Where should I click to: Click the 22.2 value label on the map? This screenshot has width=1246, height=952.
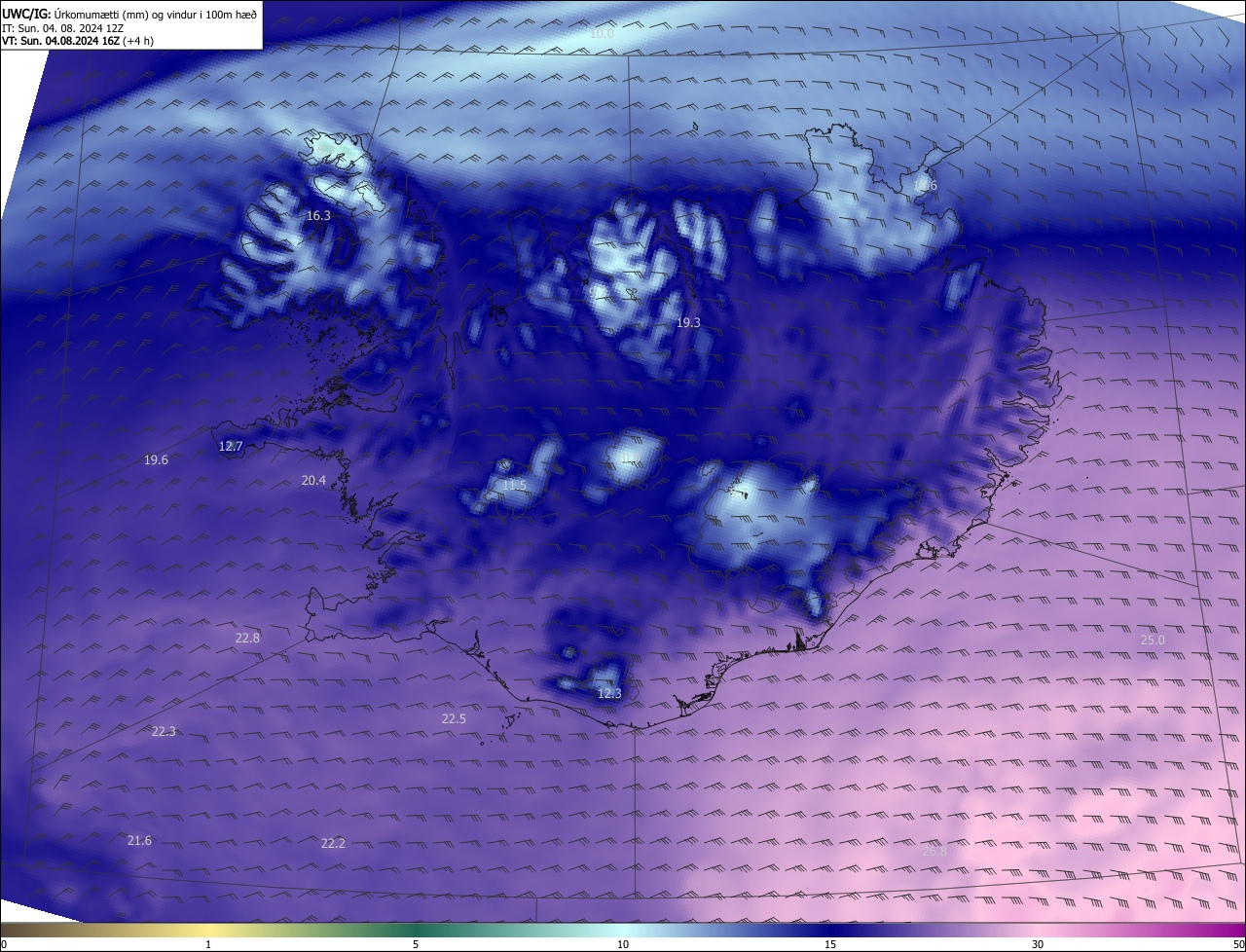click(x=333, y=843)
